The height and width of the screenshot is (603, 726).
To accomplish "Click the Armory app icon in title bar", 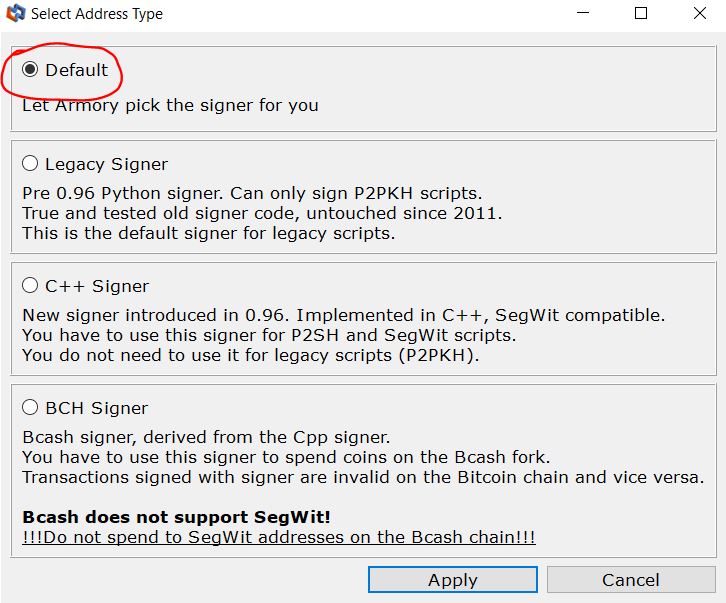I will click(x=15, y=13).
